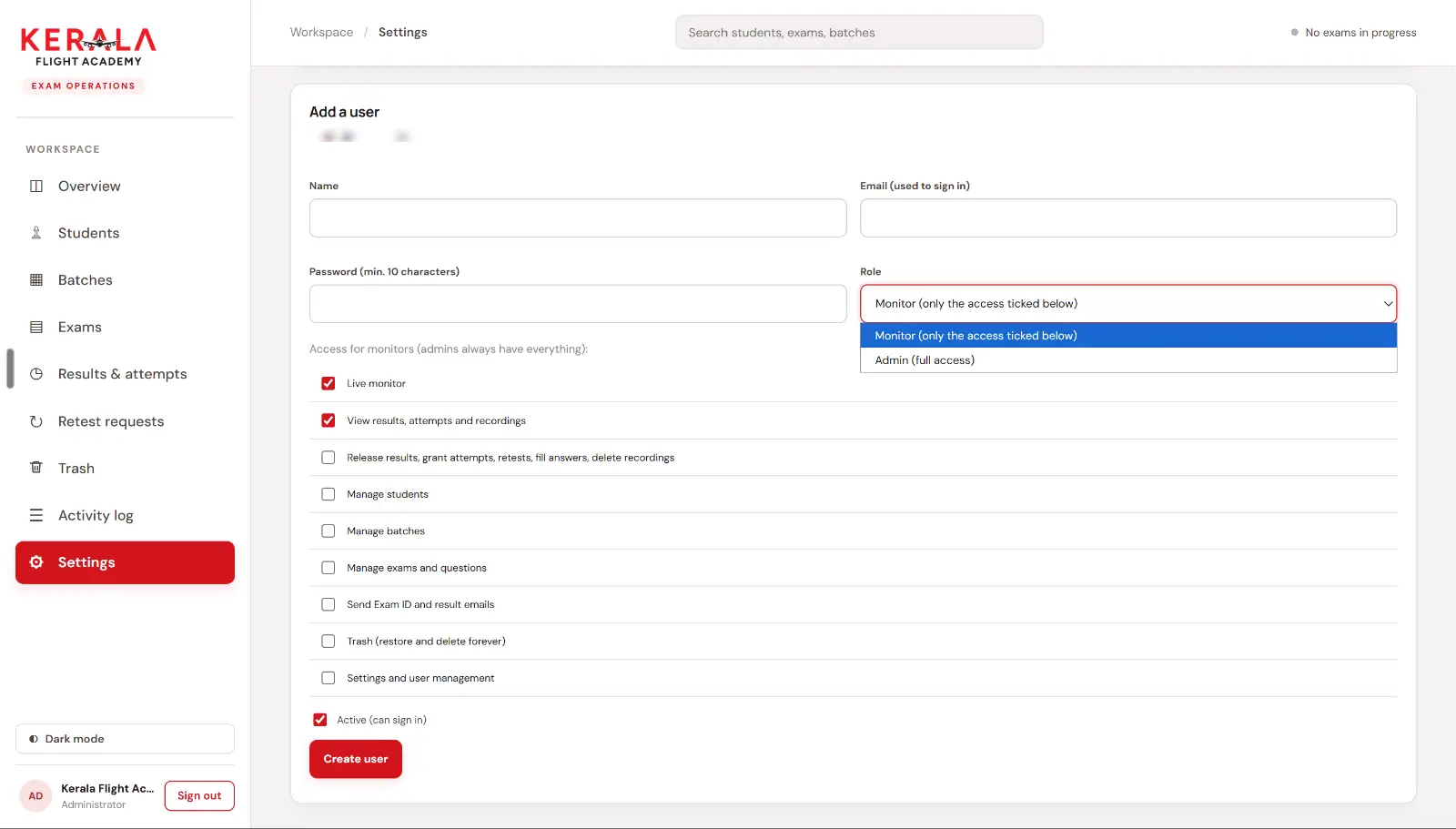1456x829 pixels.
Task: Click the Overview sidebar icon
Action: (36, 186)
